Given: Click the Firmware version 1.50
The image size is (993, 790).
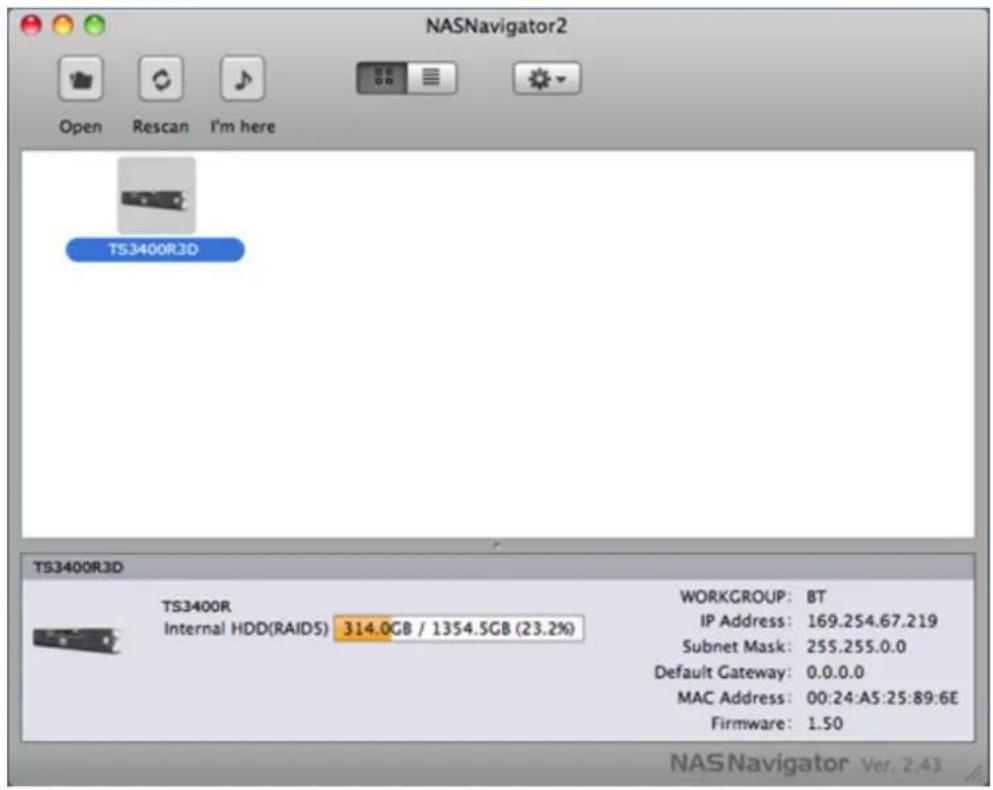Looking at the screenshot, I should (x=824, y=723).
